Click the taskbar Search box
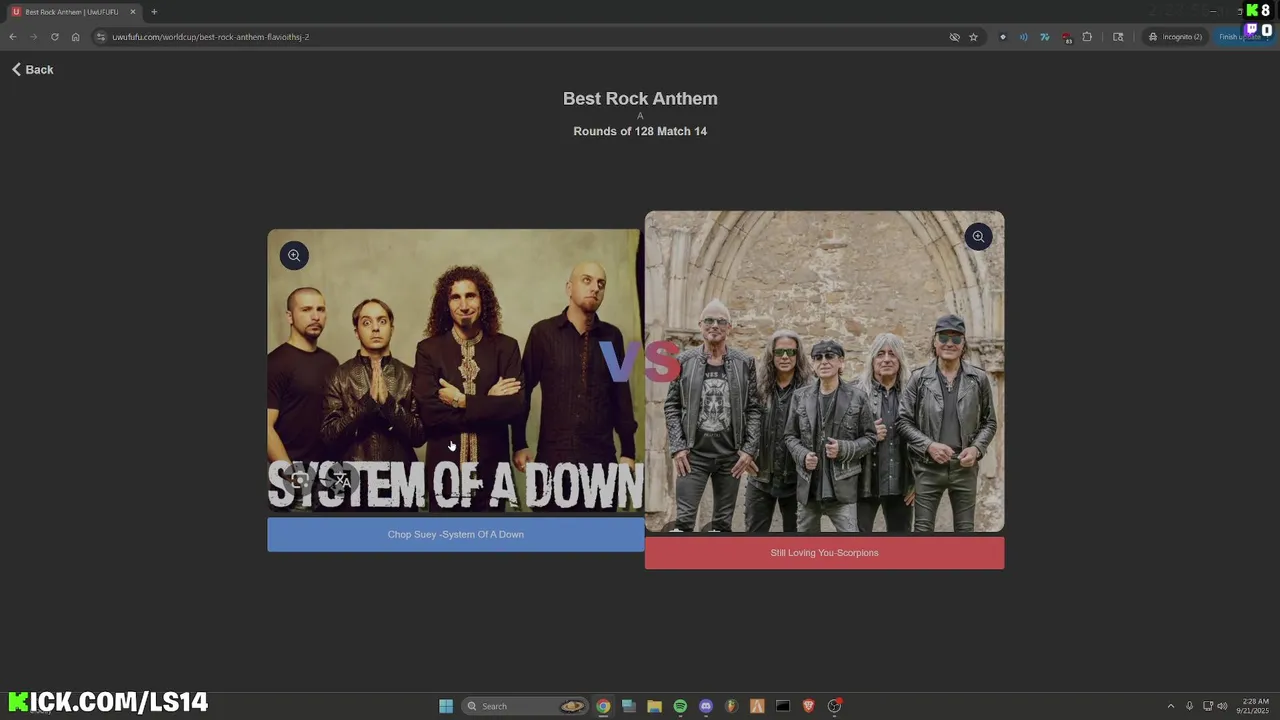1280x720 pixels. (x=525, y=706)
